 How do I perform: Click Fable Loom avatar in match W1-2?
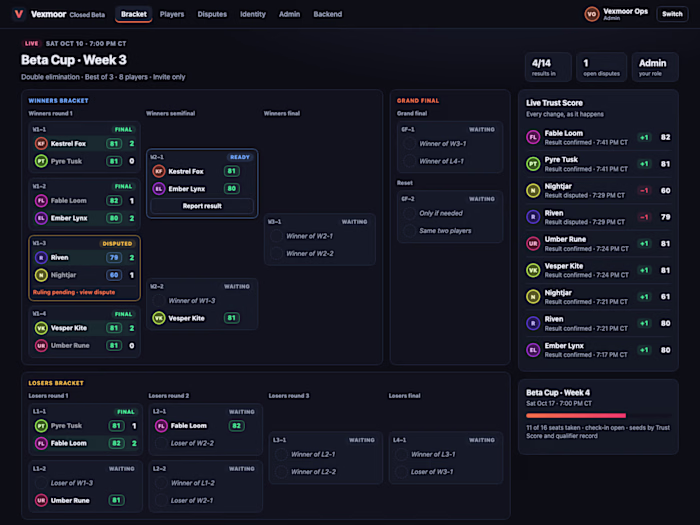click(x=41, y=200)
